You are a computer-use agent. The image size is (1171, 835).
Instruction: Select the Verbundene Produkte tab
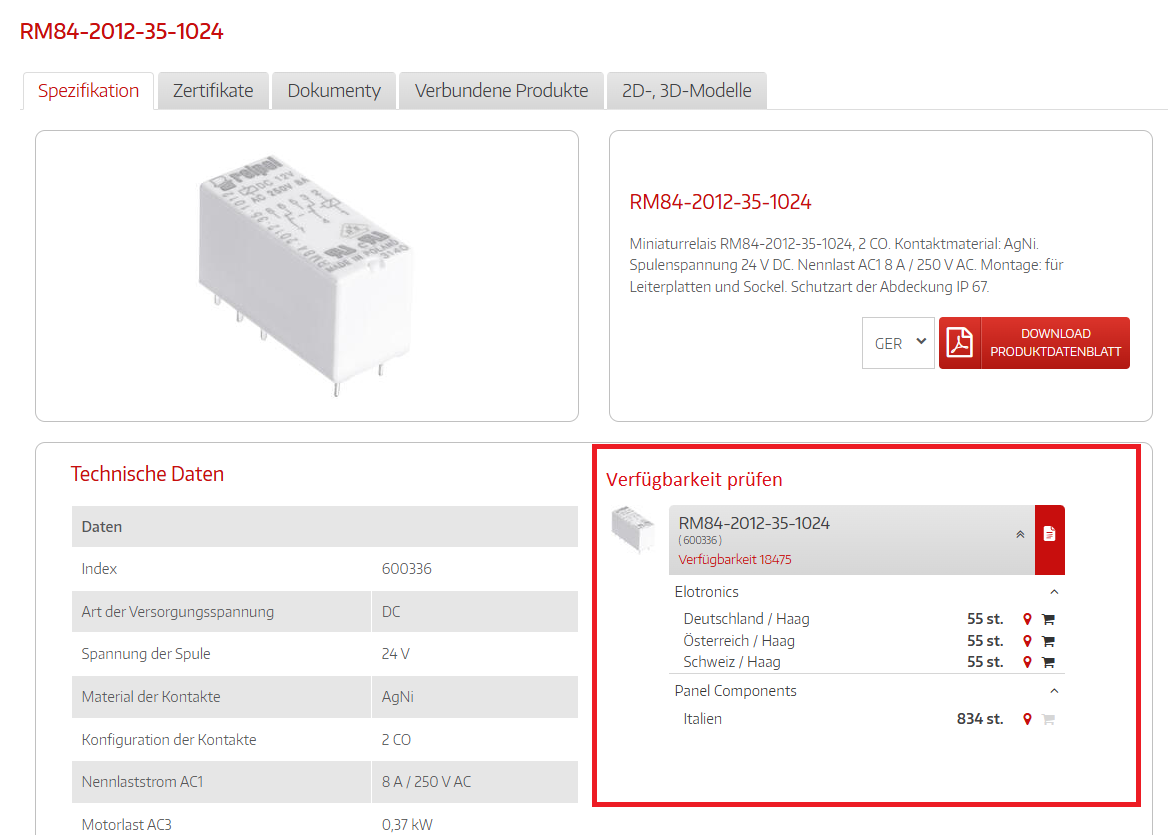[x=501, y=91]
